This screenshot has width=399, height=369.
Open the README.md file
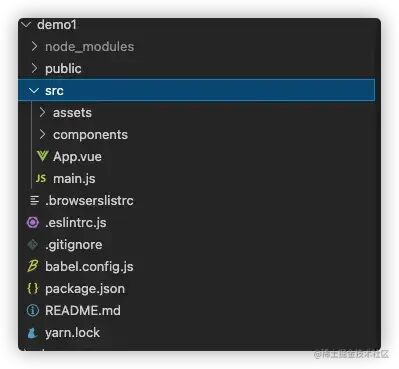coord(83,311)
